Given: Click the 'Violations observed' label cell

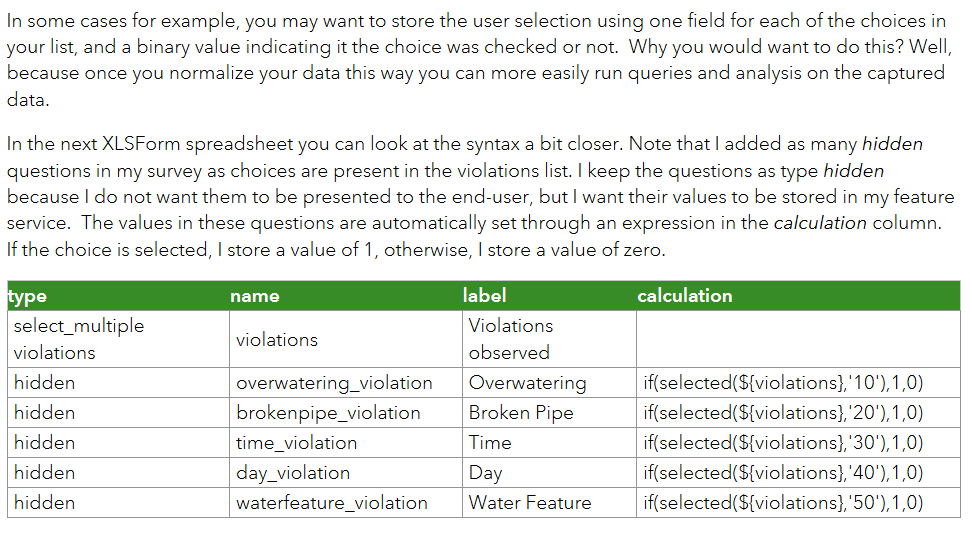Looking at the screenshot, I should coord(549,339).
